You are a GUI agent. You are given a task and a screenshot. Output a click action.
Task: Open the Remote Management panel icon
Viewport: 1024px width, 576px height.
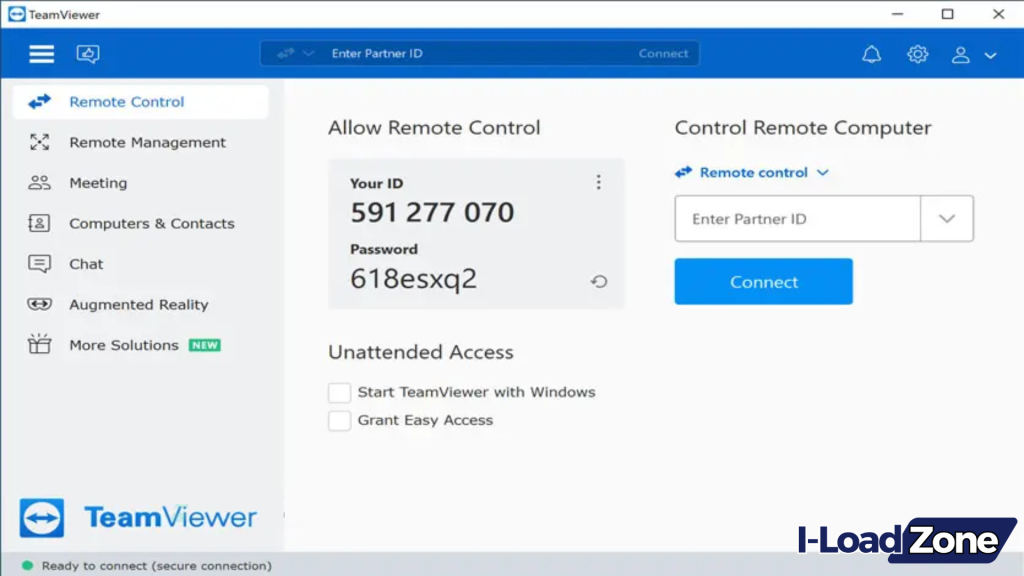pyautogui.click(x=39, y=142)
